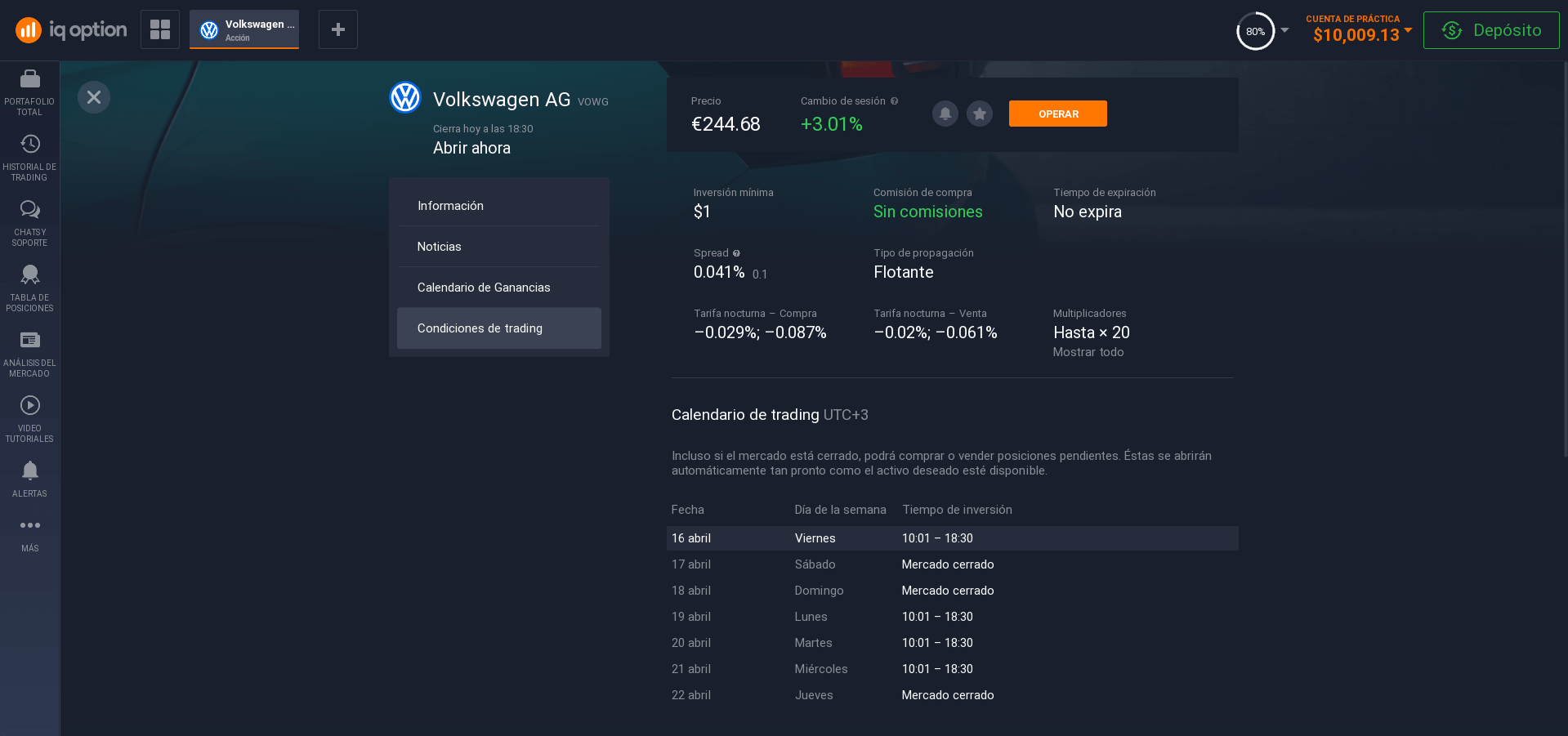This screenshot has height=736, width=1568.
Task: Open help icon next to Cambio de sesión
Action: [895, 101]
